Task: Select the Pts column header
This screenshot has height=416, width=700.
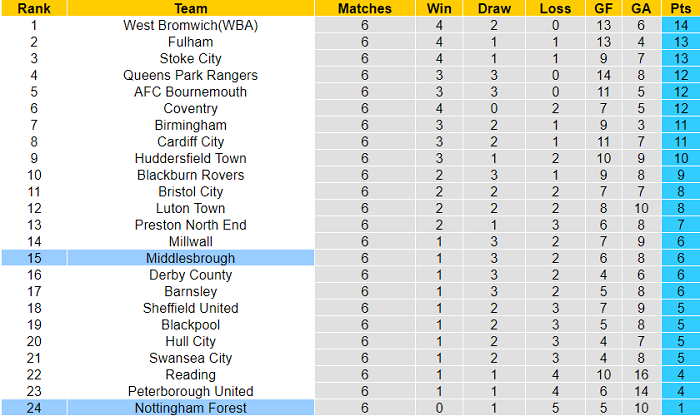Action: click(x=680, y=8)
